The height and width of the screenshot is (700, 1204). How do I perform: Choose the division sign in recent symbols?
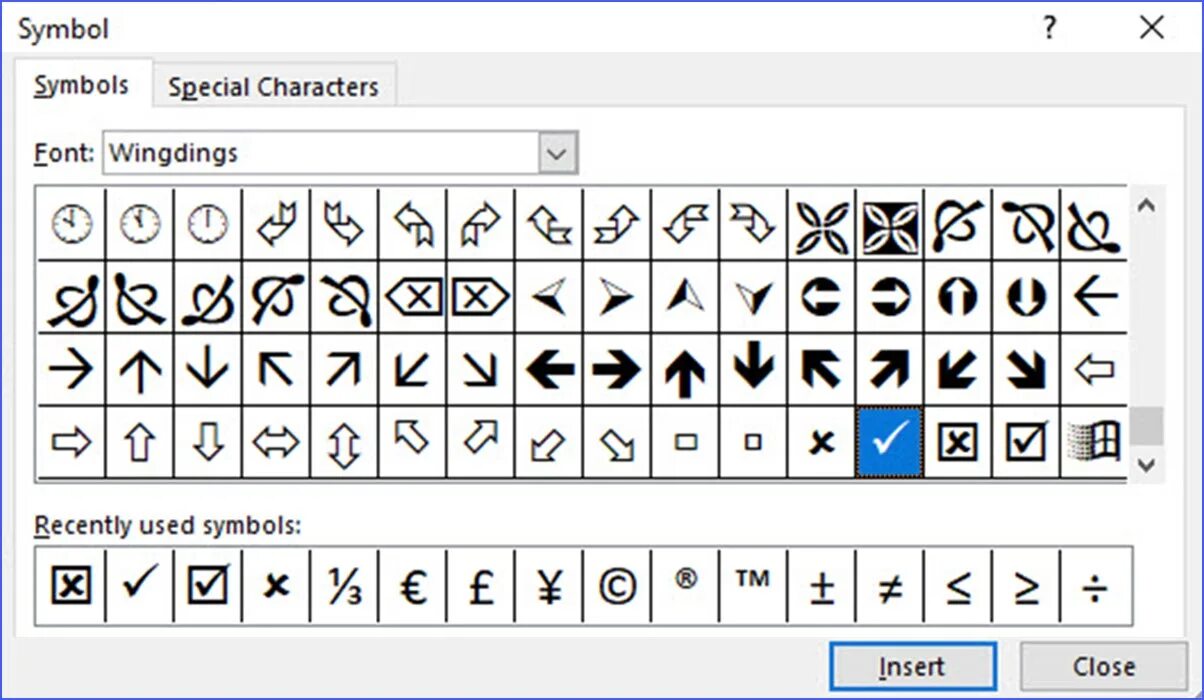1096,586
